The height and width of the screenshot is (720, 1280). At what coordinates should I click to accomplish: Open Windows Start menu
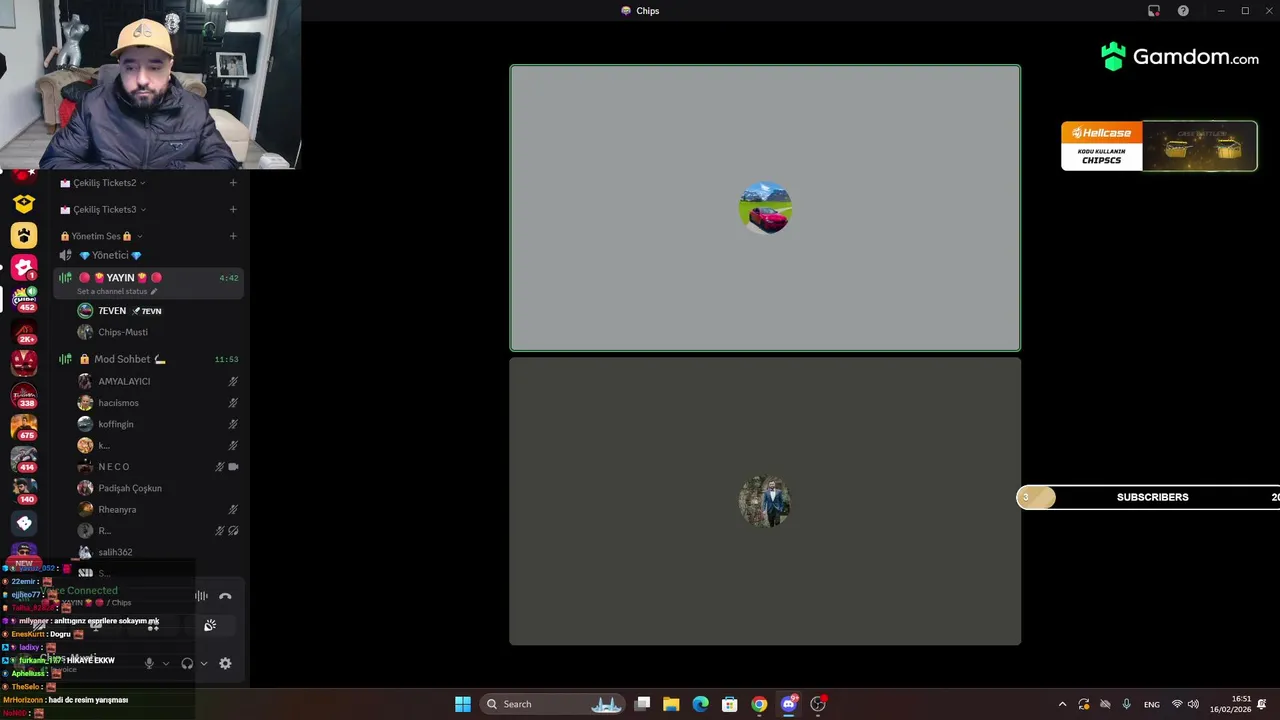point(463,704)
